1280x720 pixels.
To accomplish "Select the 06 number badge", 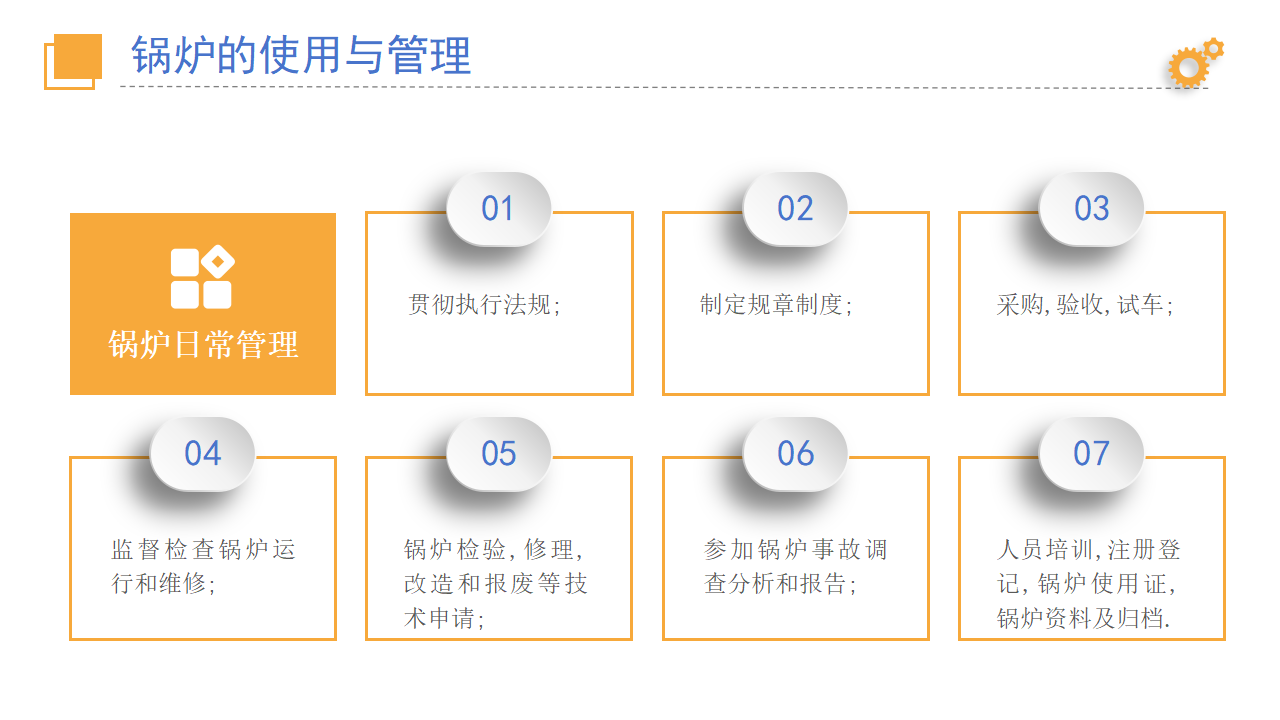I will pos(795,454).
